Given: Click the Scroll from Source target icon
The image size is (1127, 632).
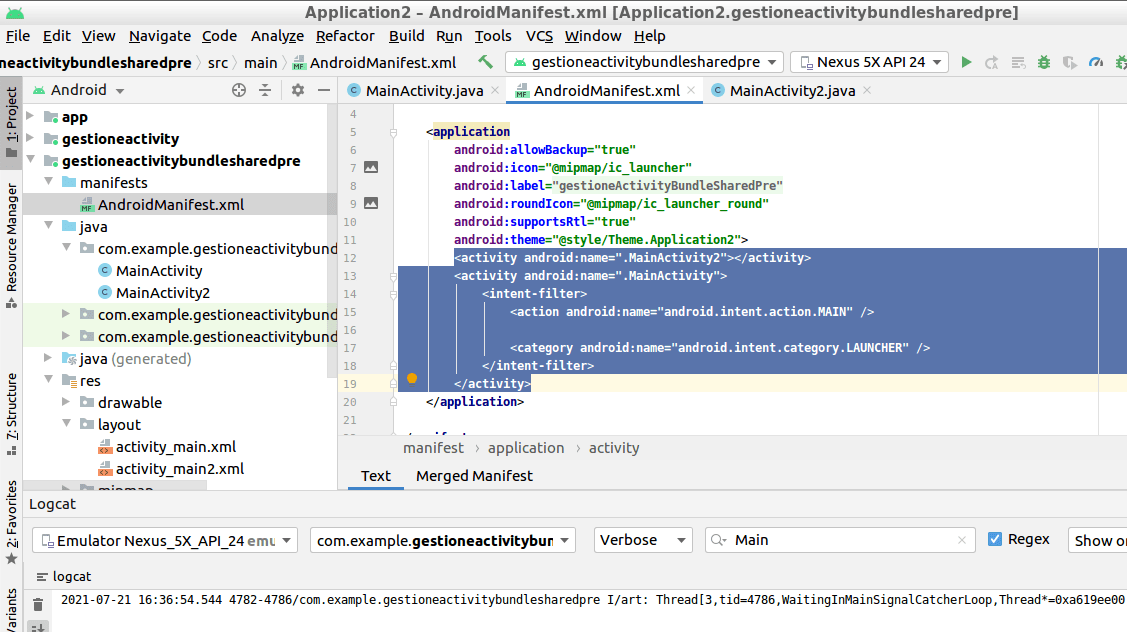Looking at the screenshot, I should 239,90.
